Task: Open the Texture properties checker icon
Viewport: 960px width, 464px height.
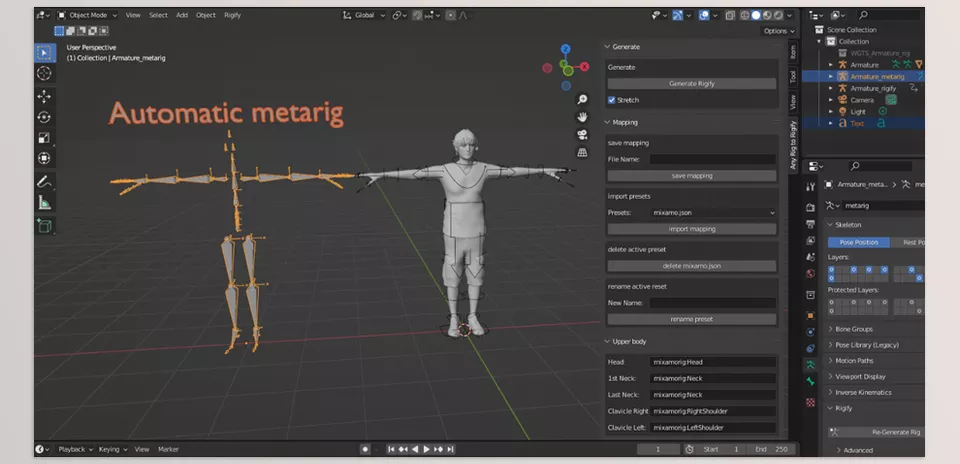Action: pos(811,402)
